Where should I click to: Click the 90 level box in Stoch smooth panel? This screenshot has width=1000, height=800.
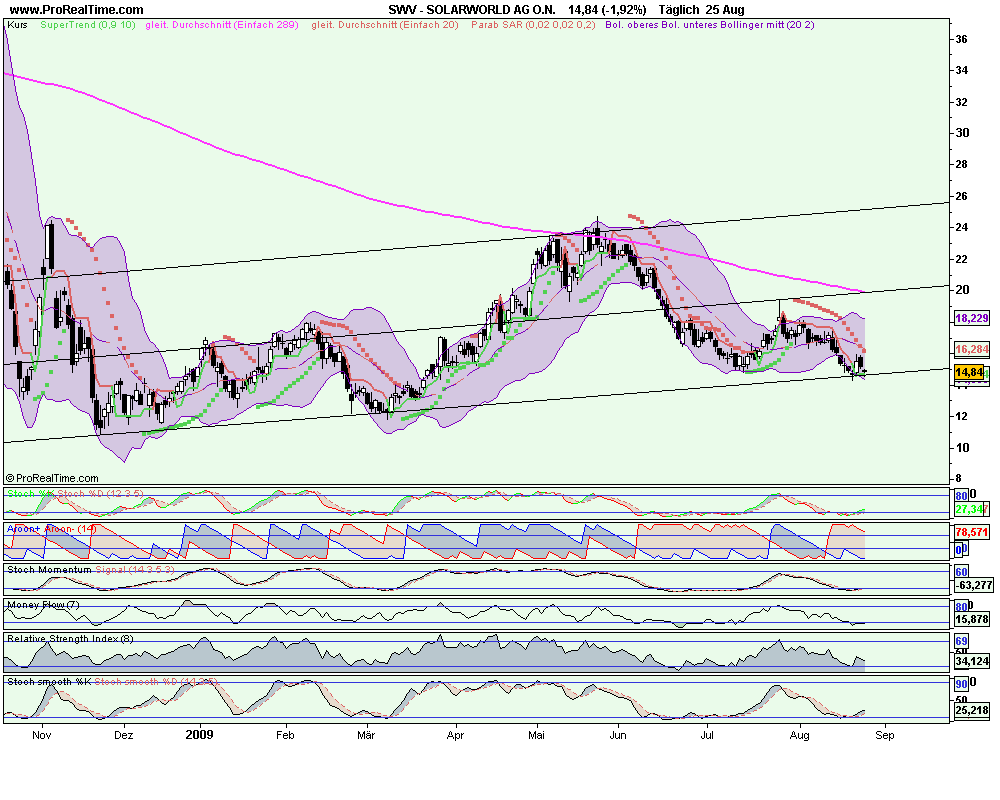(961, 684)
